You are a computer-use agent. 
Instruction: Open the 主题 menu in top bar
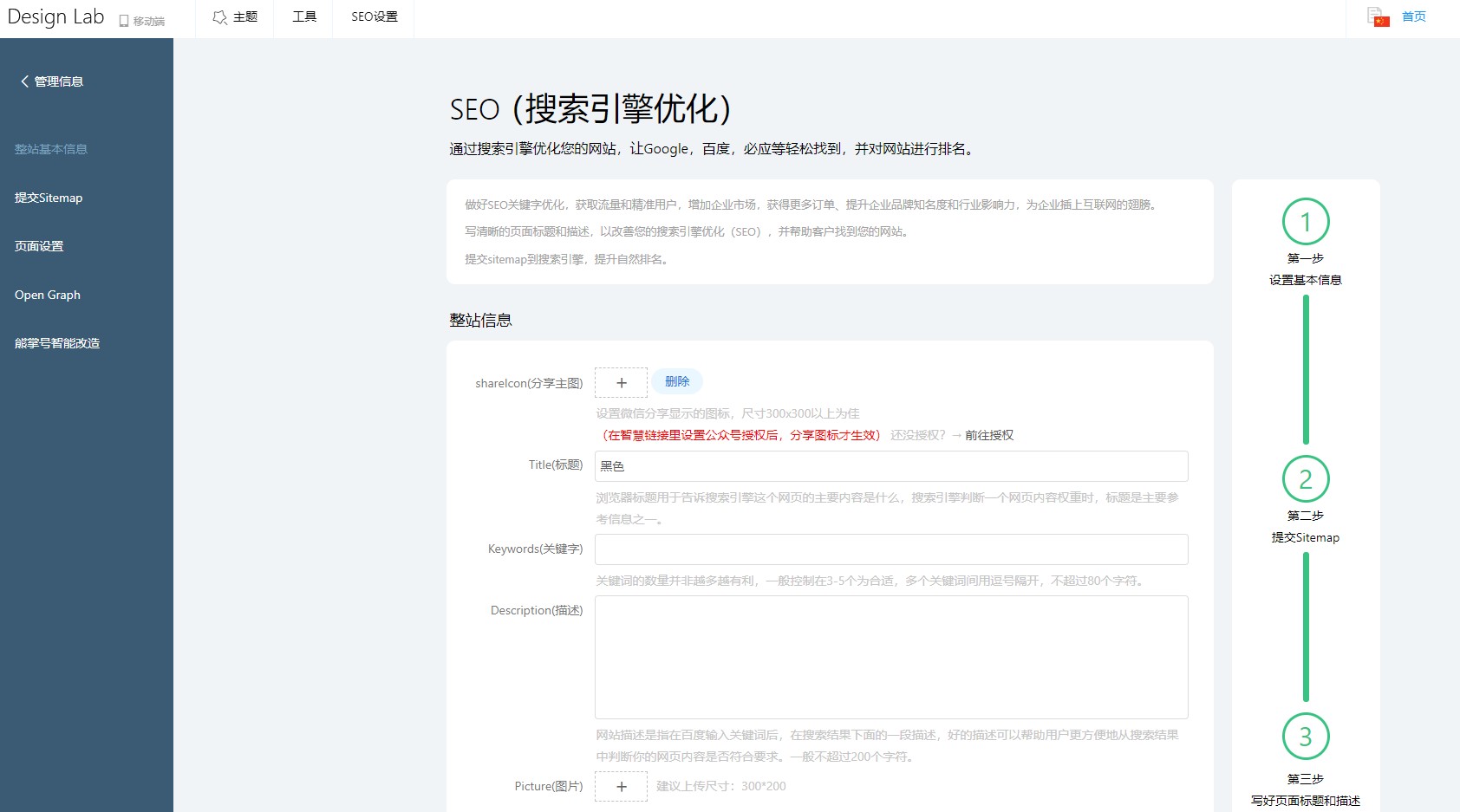point(235,17)
